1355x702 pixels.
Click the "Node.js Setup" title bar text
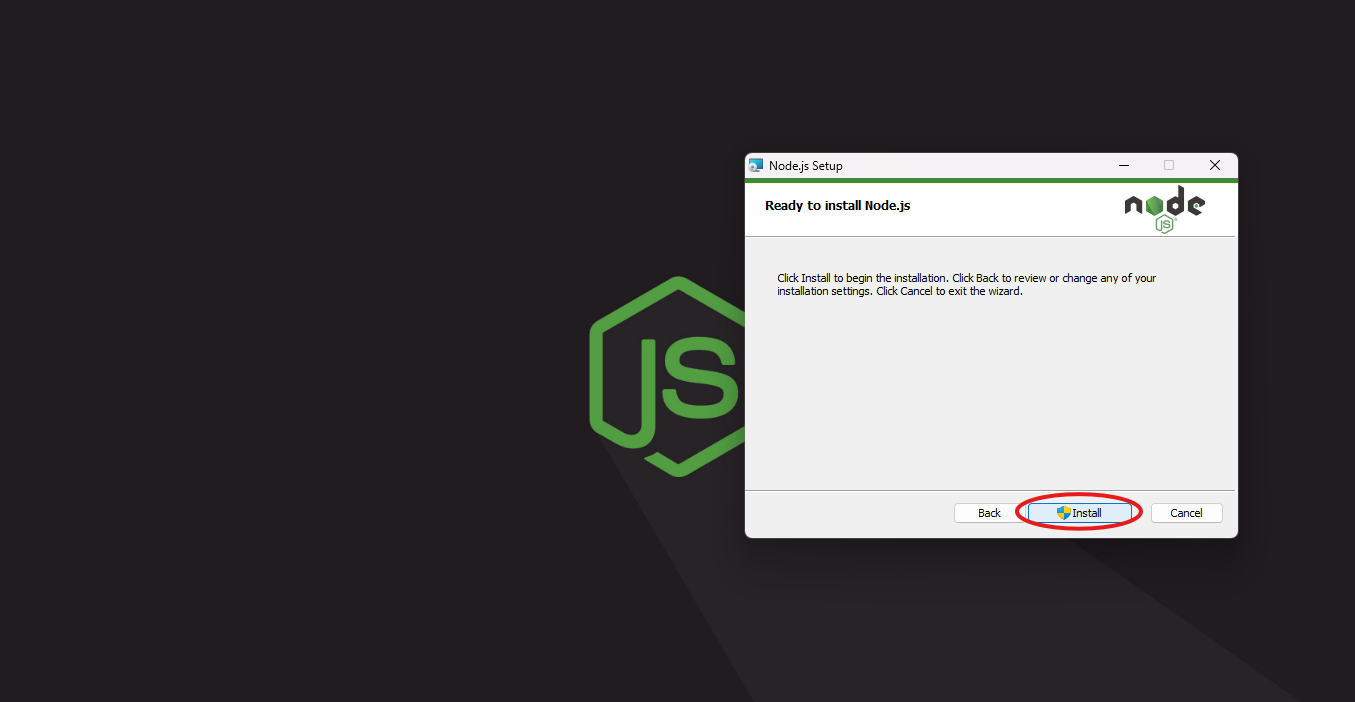tap(806, 166)
